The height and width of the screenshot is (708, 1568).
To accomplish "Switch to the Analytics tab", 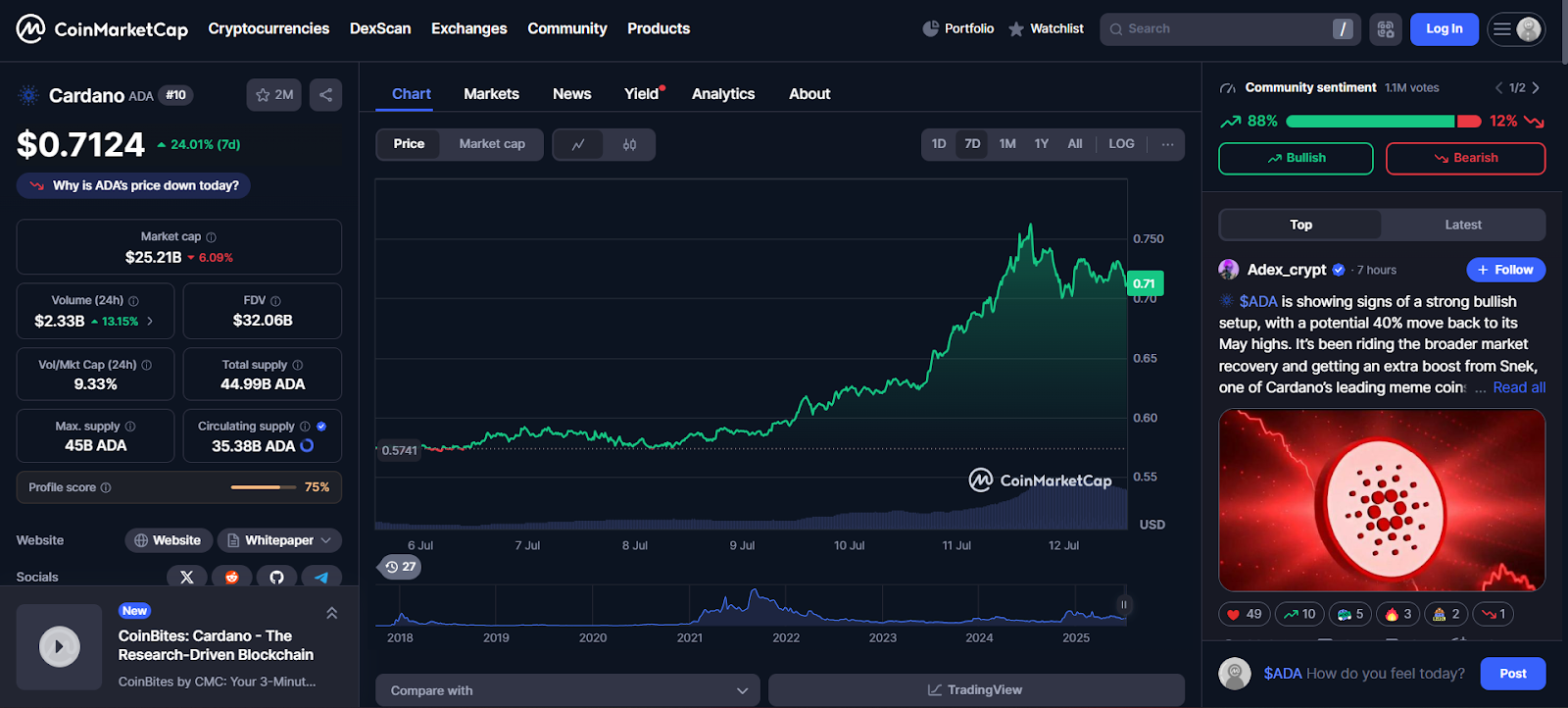I will click(x=723, y=94).
